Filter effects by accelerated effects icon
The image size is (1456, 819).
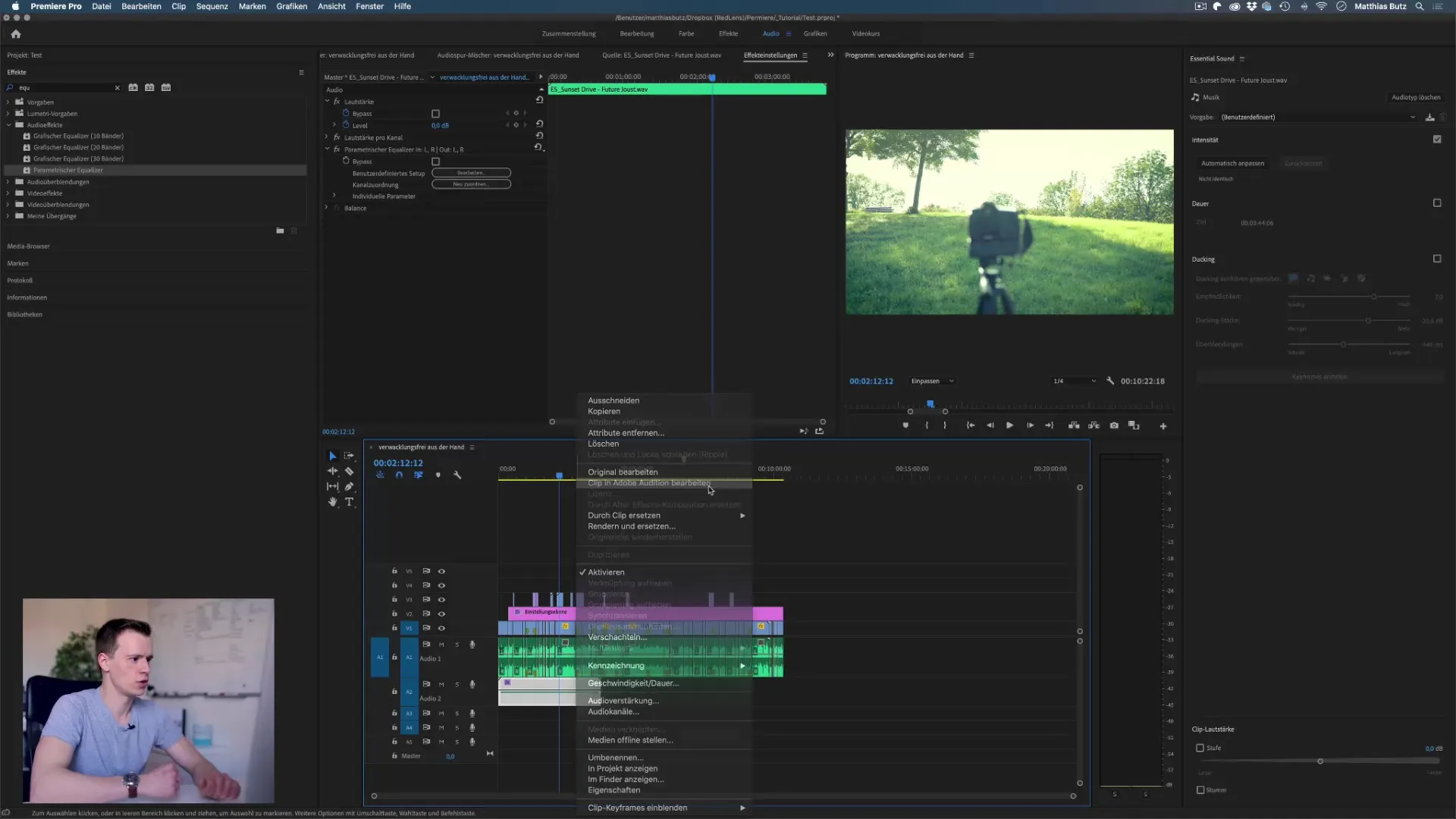click(x=133, y=87)
